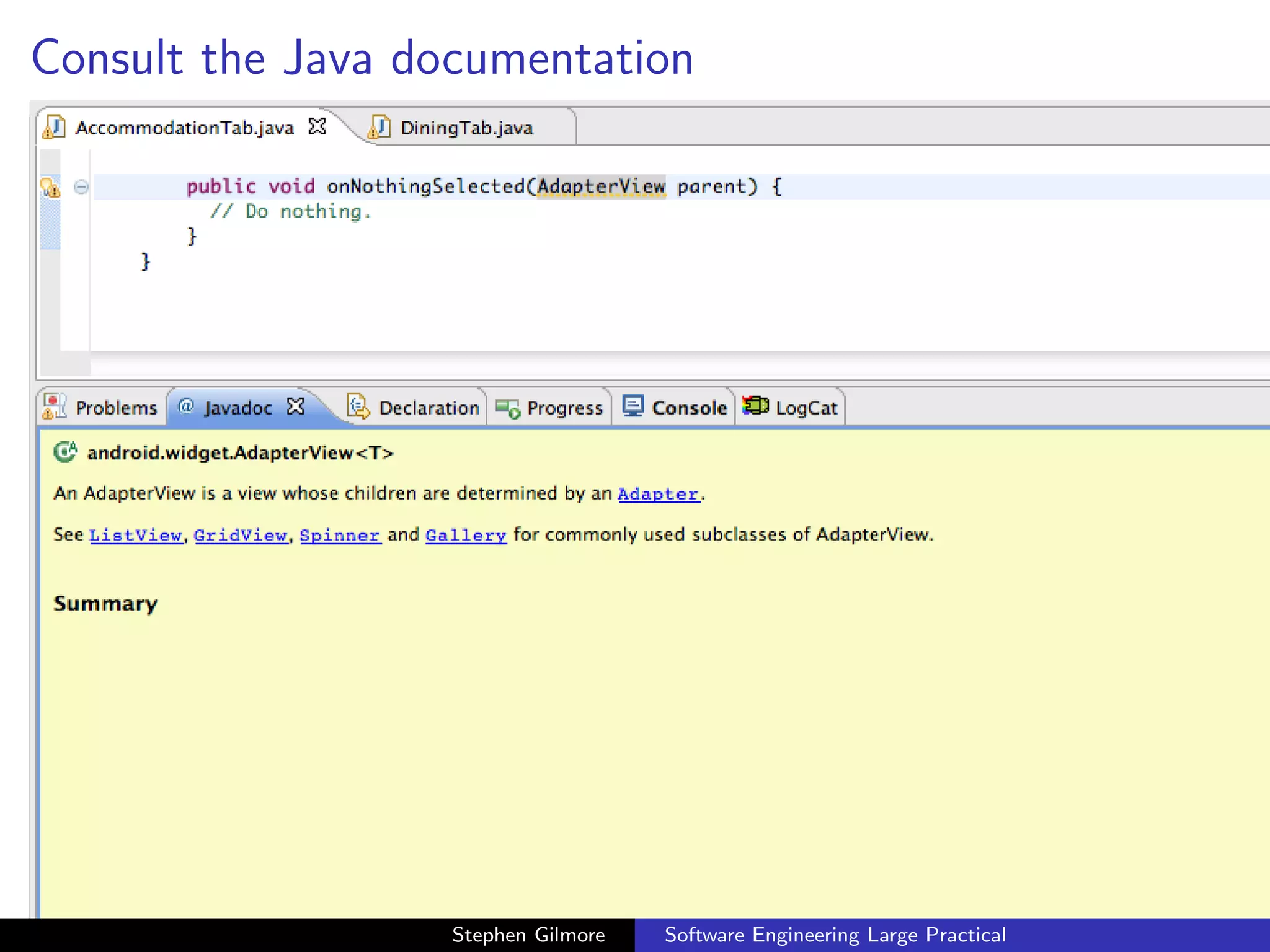
Task: Select the Javadoc view tab
Action: point(238,408)
